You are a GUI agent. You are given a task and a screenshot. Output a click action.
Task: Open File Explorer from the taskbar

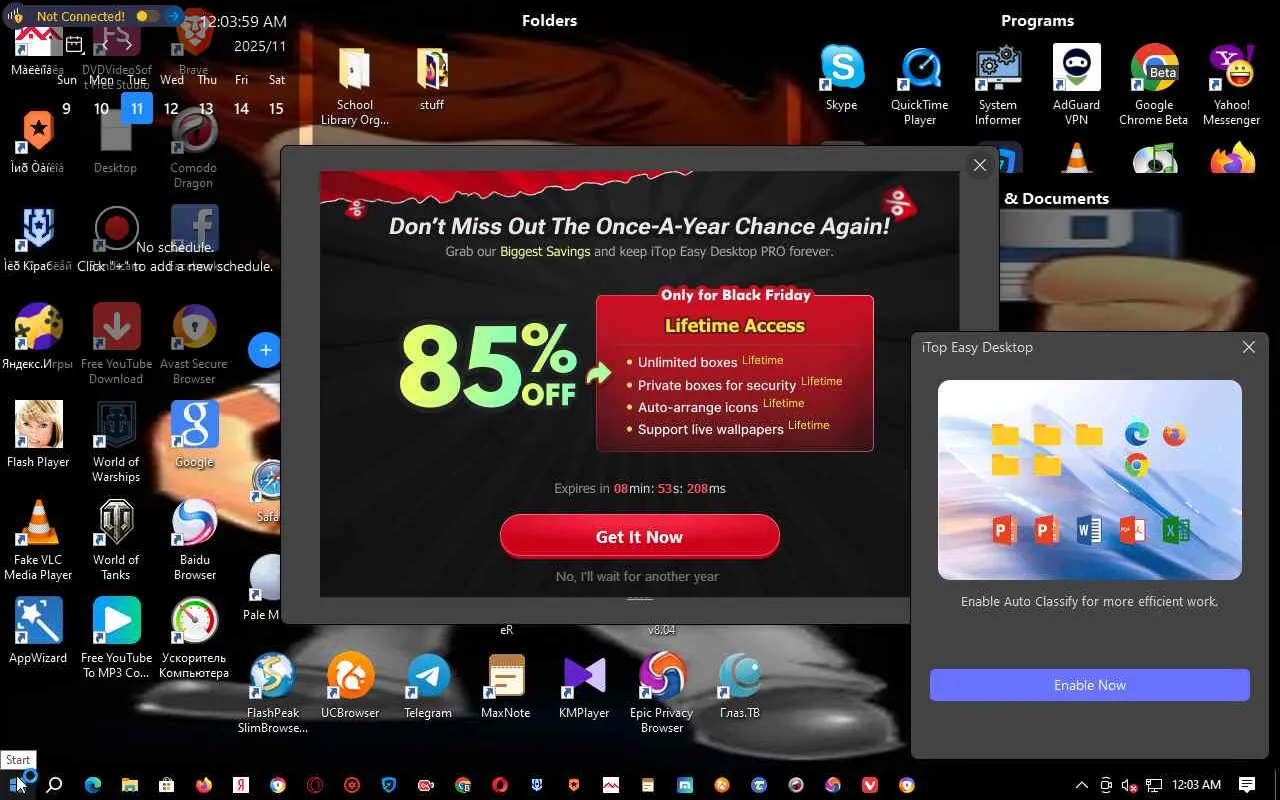click(x=130, y=785)
